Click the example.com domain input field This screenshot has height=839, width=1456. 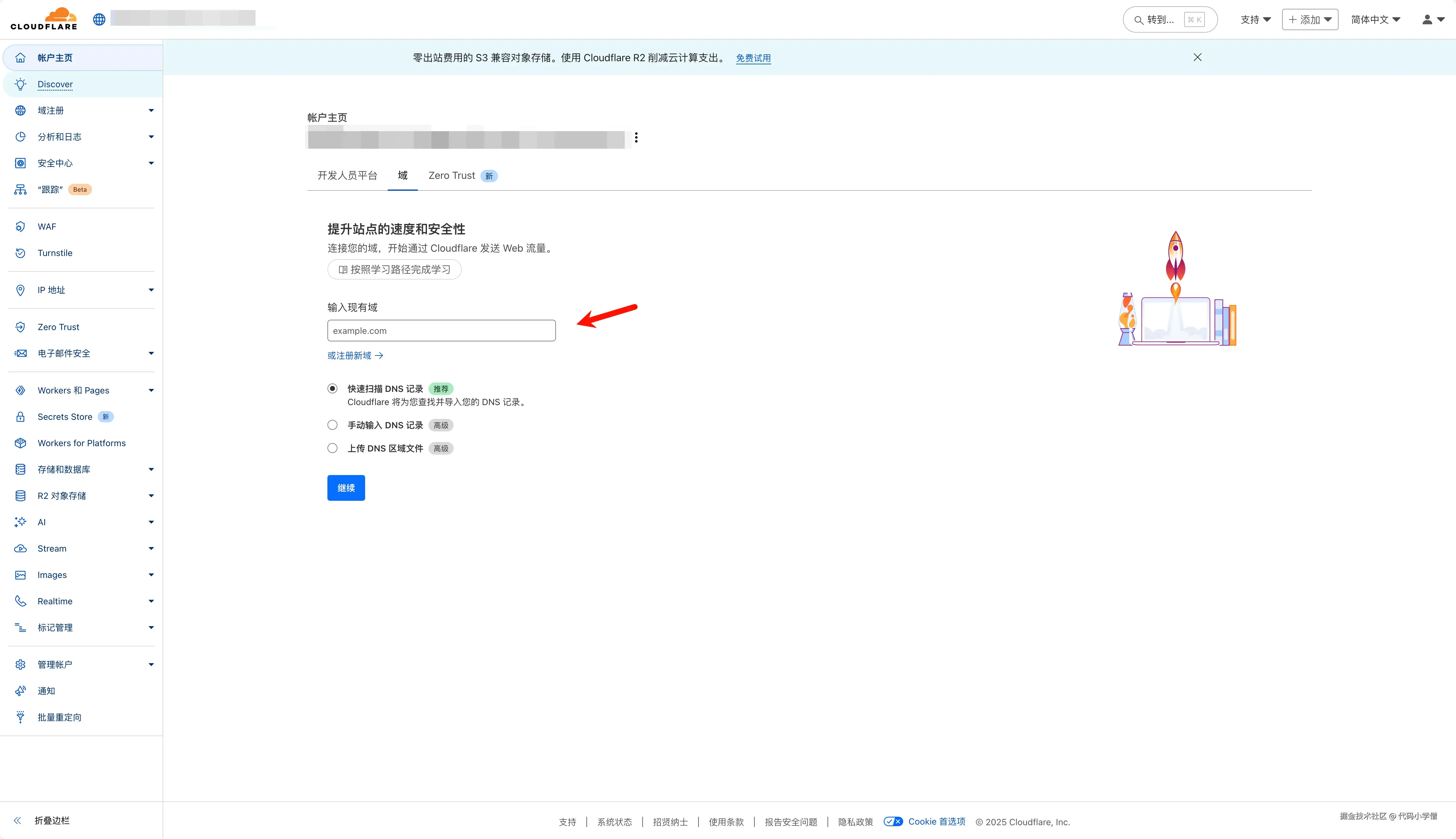pos(441,331)
